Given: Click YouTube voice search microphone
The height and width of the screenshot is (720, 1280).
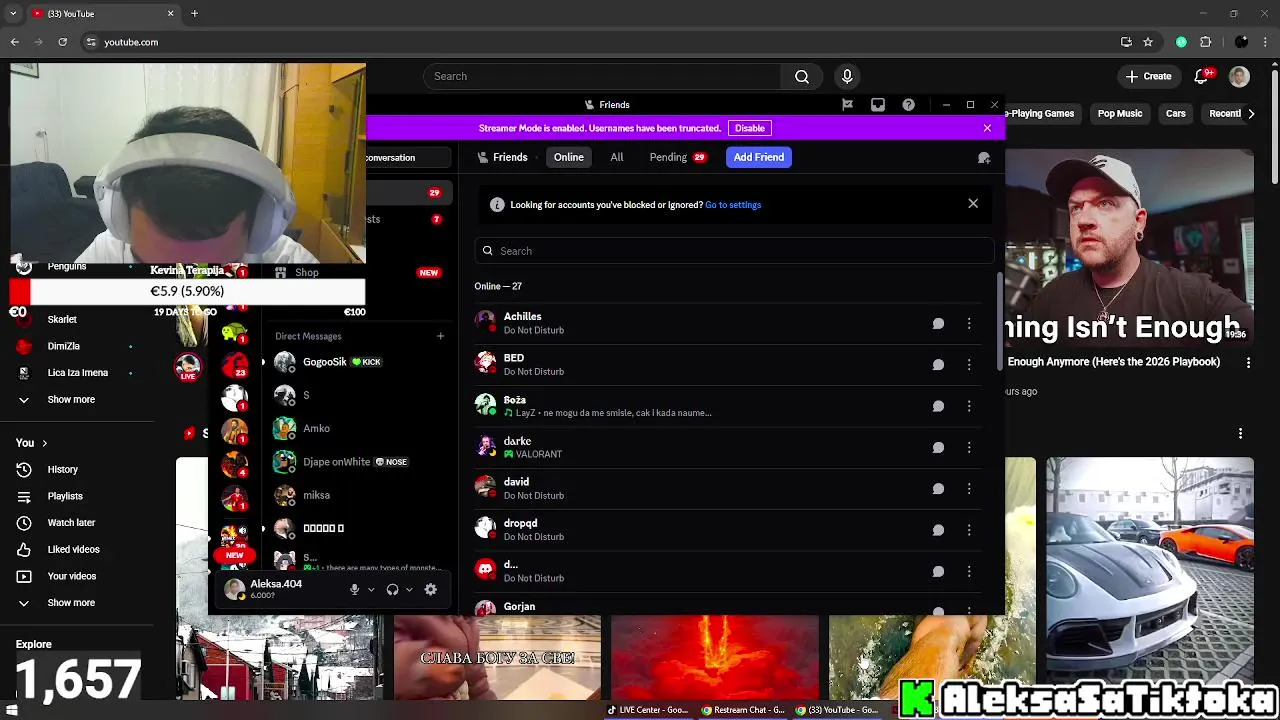Looking at the screenshot, I should (x=847, y=76).
